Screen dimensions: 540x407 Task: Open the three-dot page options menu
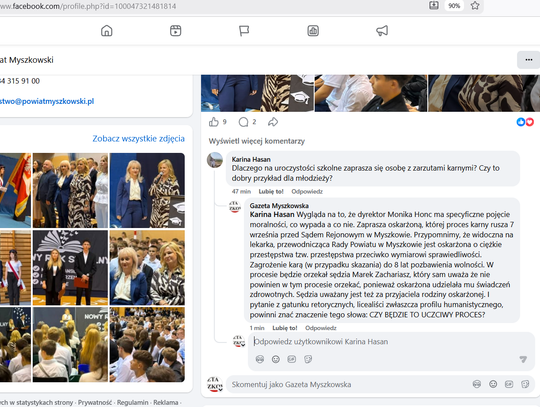[529, 60]
